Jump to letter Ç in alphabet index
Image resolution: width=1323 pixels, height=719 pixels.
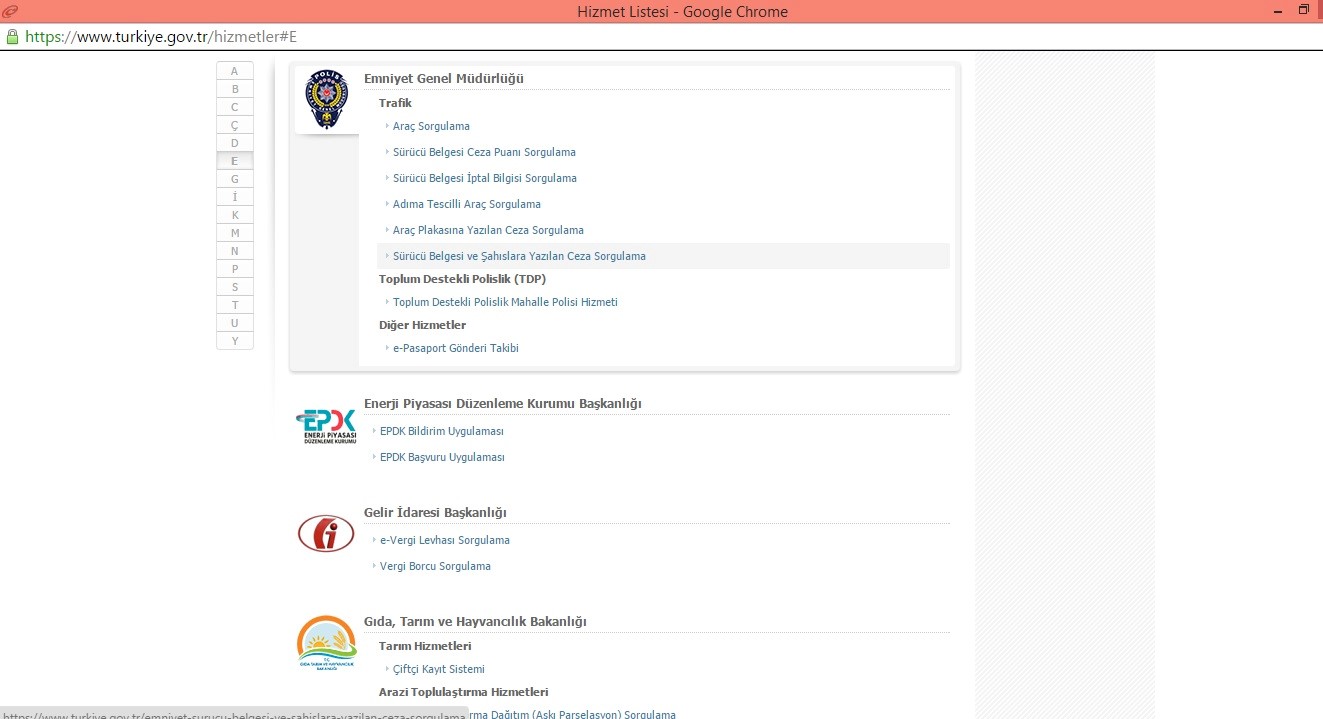[235, 125]
